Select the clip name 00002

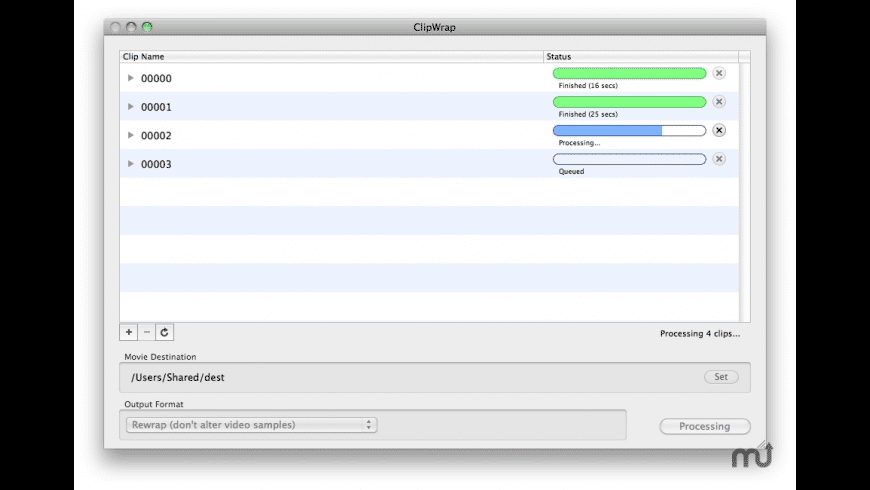point(156,135)
